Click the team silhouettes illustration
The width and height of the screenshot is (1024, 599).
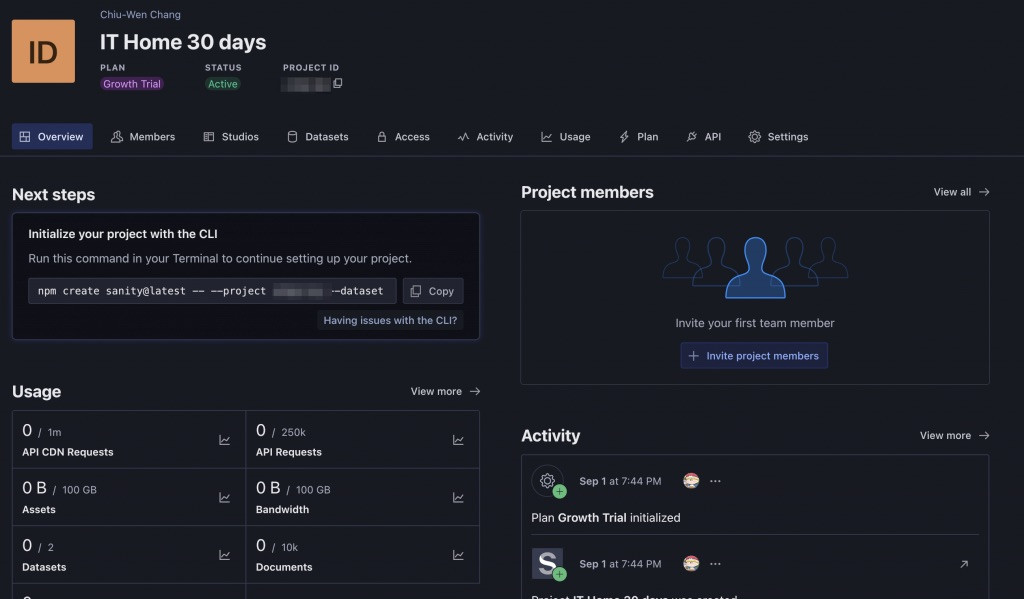click(755, 267)
